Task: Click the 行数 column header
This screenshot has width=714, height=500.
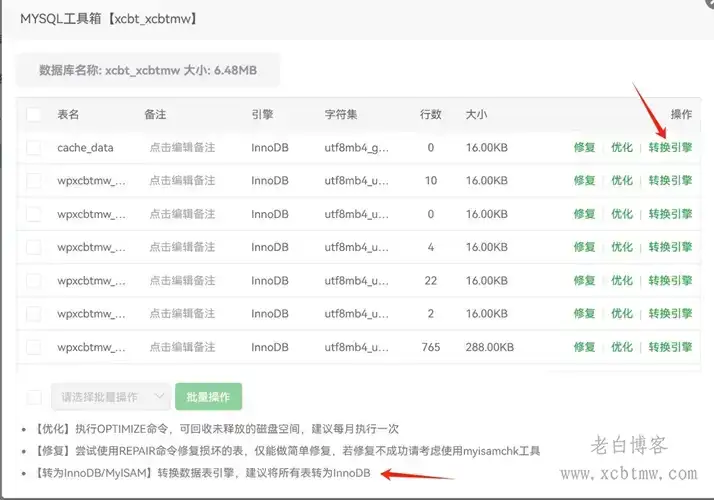Action: (x=431, y=114)
